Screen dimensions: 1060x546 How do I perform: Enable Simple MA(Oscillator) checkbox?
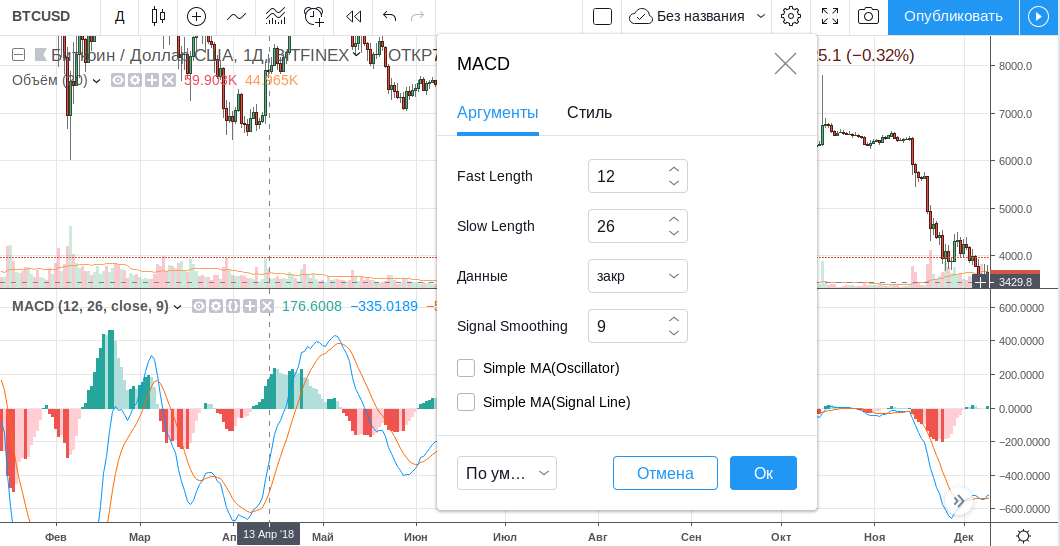coord(466,368)
